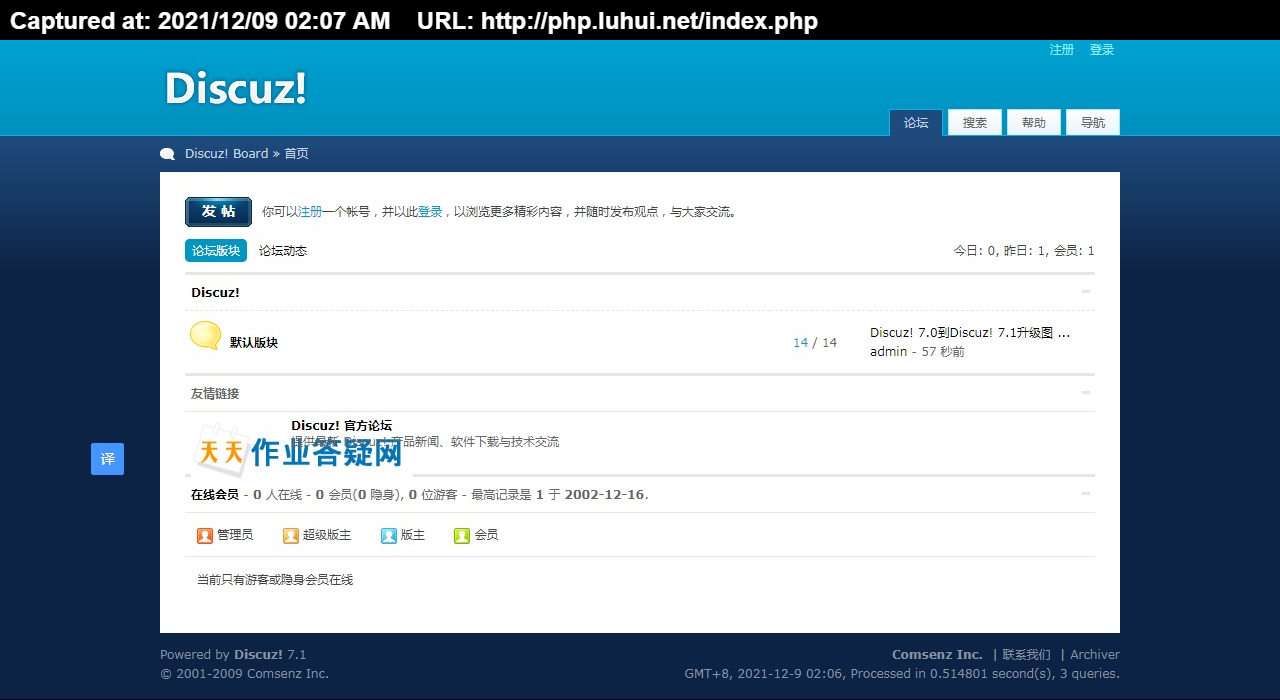
Task: Click the admin author link
Action: click(x=889, y=352)
